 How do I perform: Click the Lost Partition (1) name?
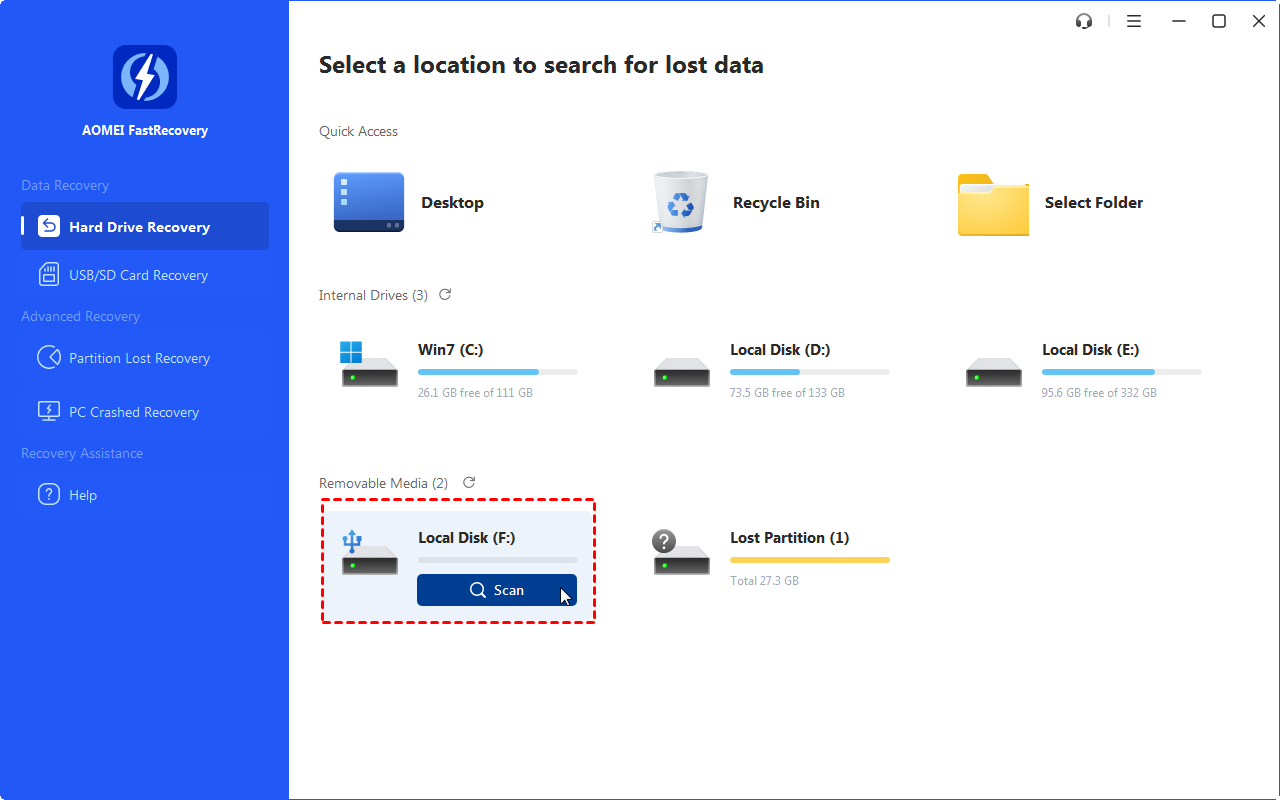tap(790, 538)
